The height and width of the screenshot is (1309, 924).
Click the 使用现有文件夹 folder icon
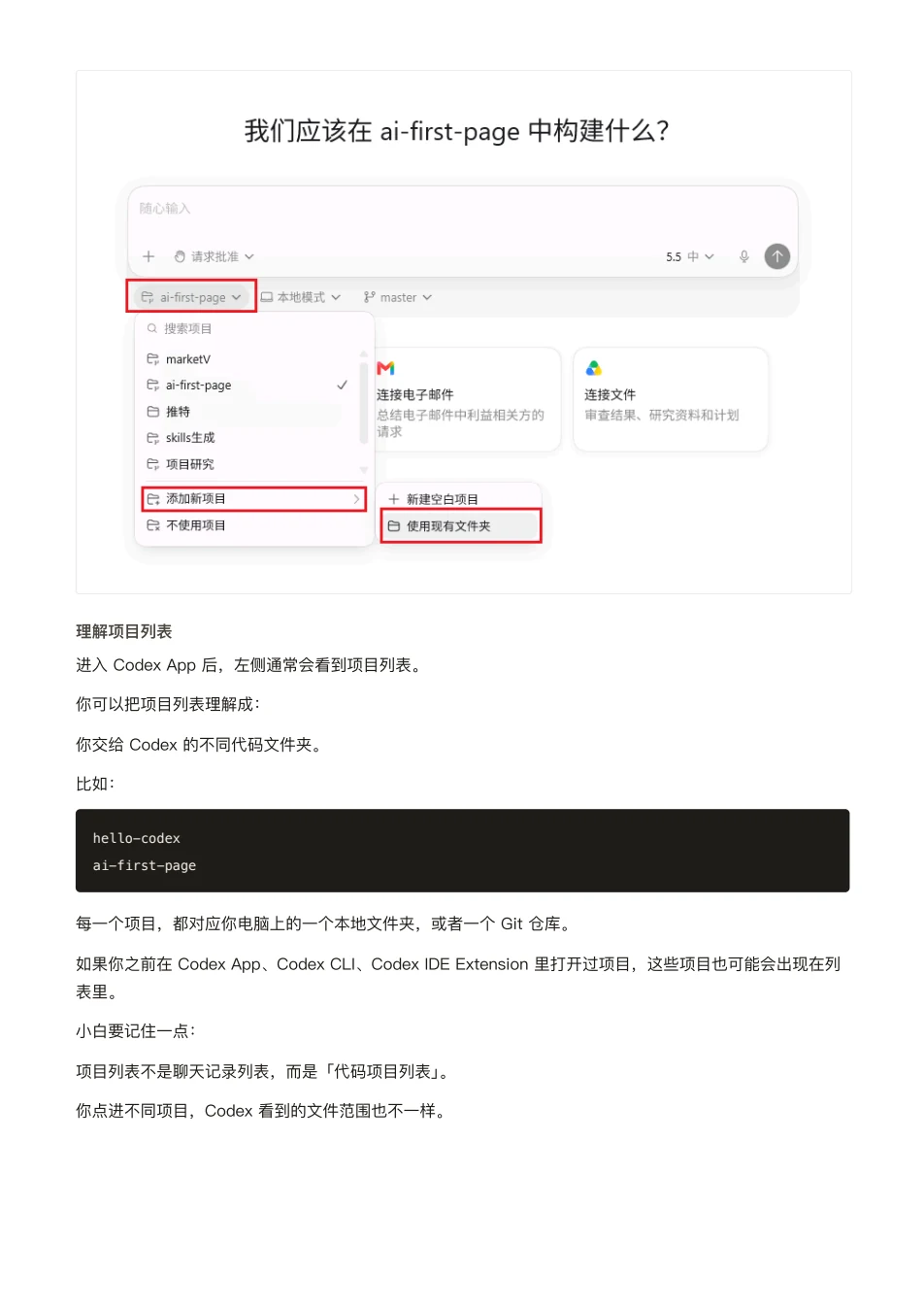(x=394, y=526)
